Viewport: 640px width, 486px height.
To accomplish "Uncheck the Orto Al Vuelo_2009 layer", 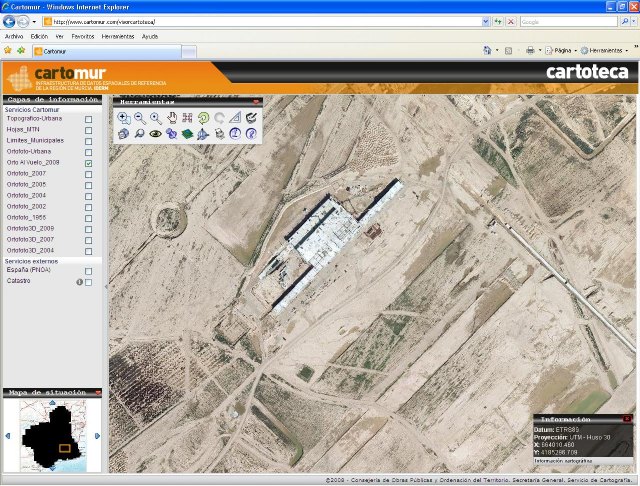I will coord(89,163).
